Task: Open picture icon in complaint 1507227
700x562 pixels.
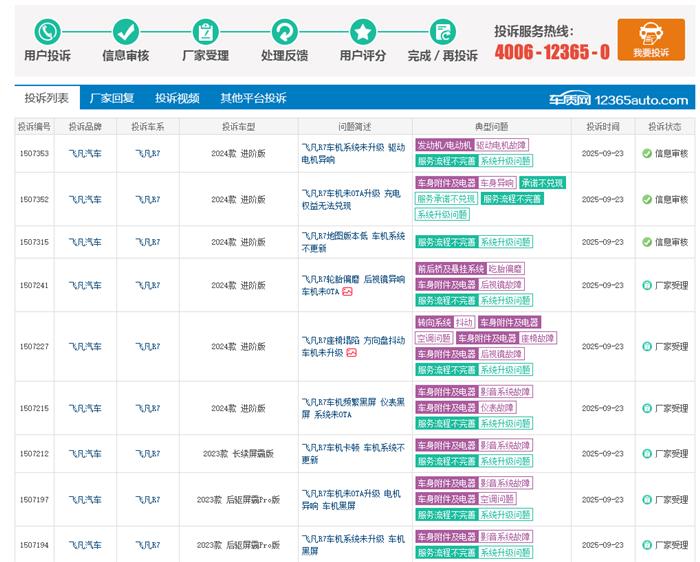Action: tap(351, 353)
